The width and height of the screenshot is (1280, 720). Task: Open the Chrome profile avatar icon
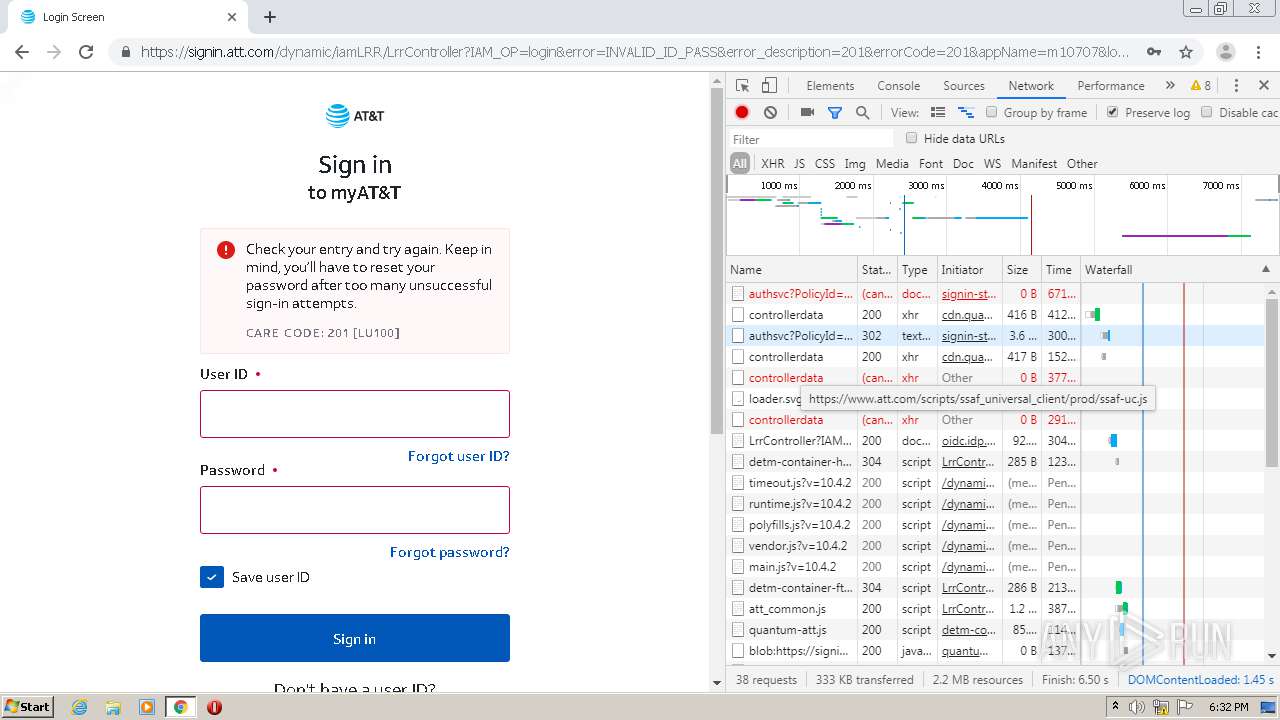pyautogui.click(x=1225, y=52)
